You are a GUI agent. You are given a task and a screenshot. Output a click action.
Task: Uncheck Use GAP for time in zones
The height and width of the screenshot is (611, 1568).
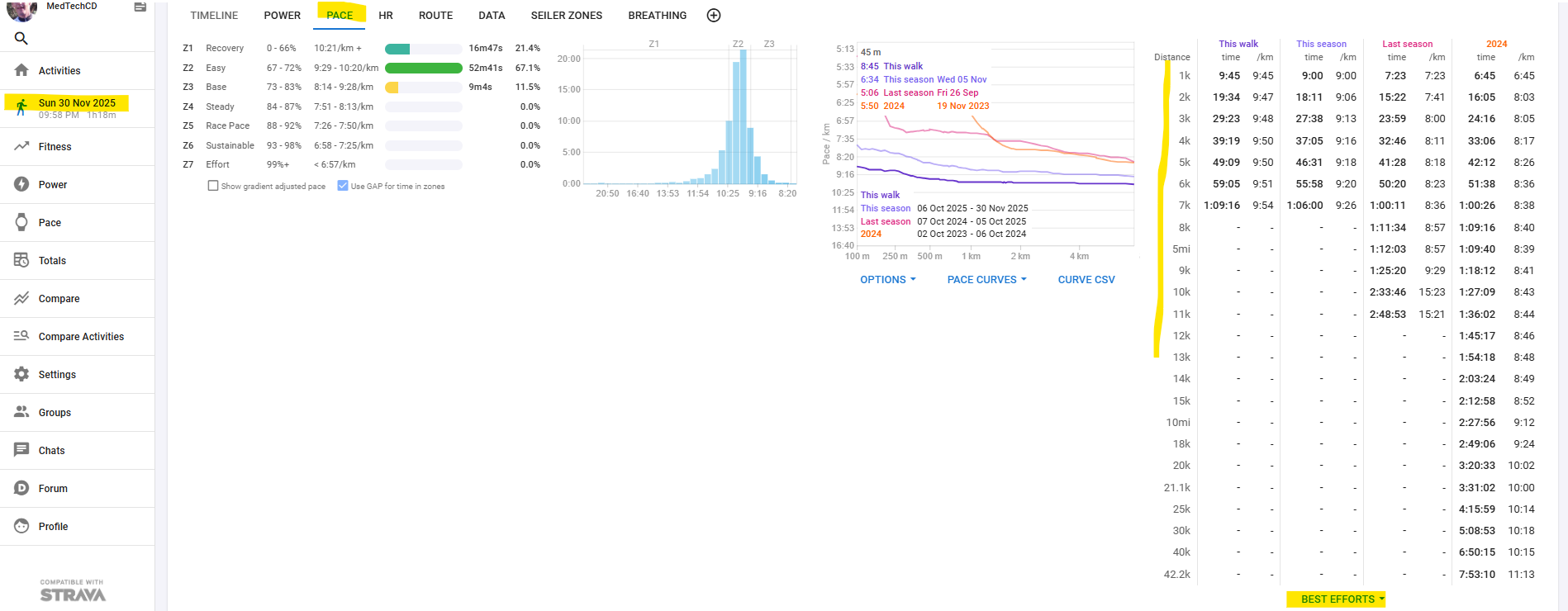[x=343, y=186]
